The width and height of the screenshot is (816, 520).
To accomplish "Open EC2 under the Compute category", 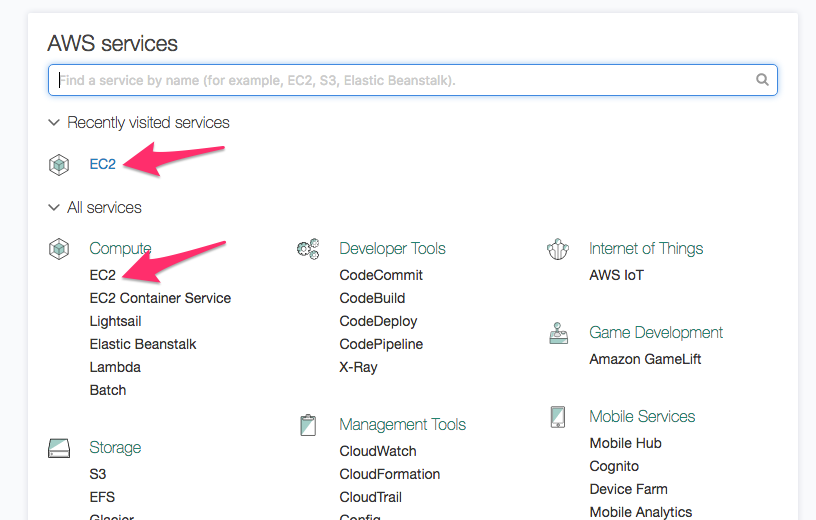I will point(103,275).
